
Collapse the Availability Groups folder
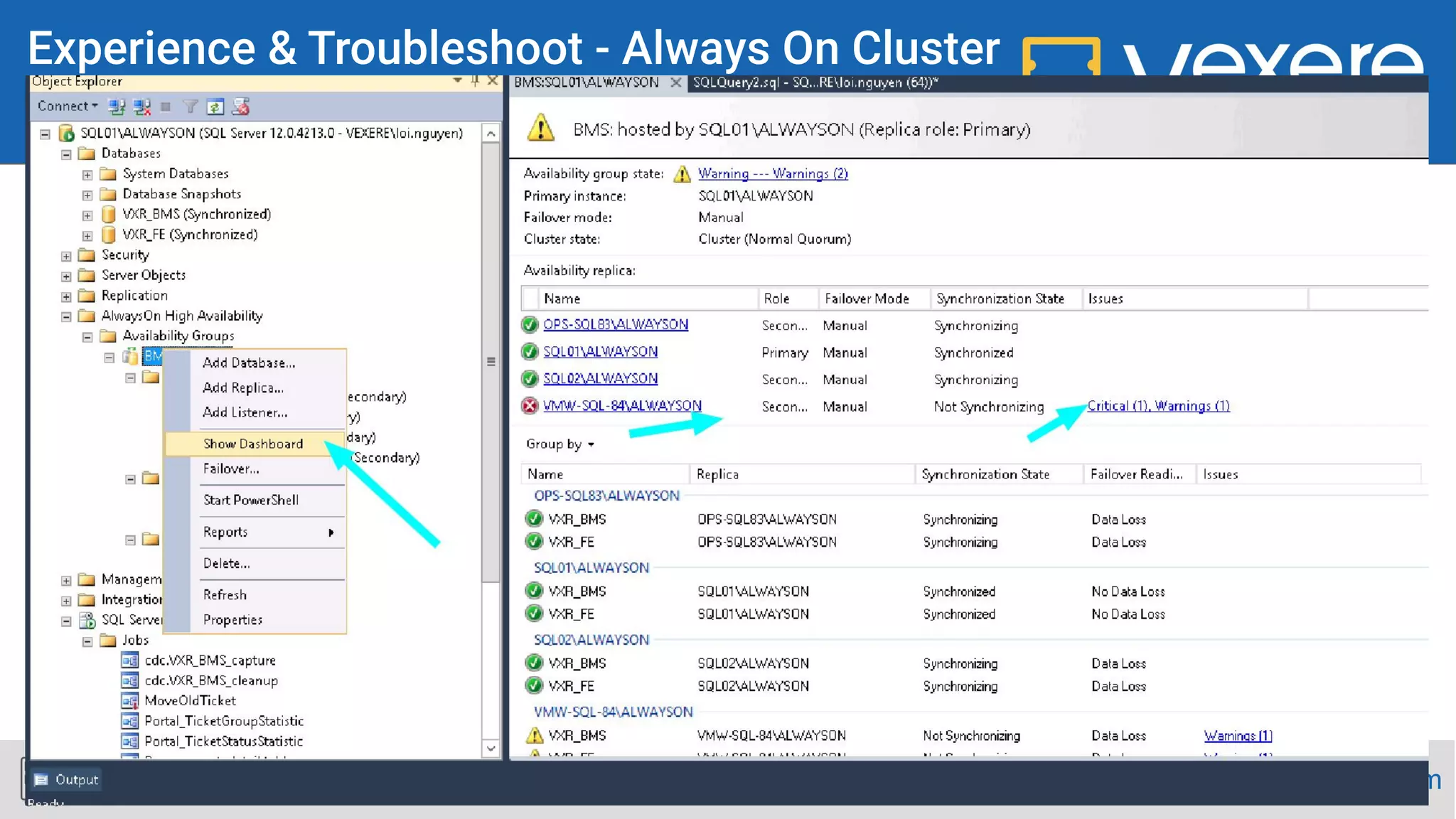[87, 337]
